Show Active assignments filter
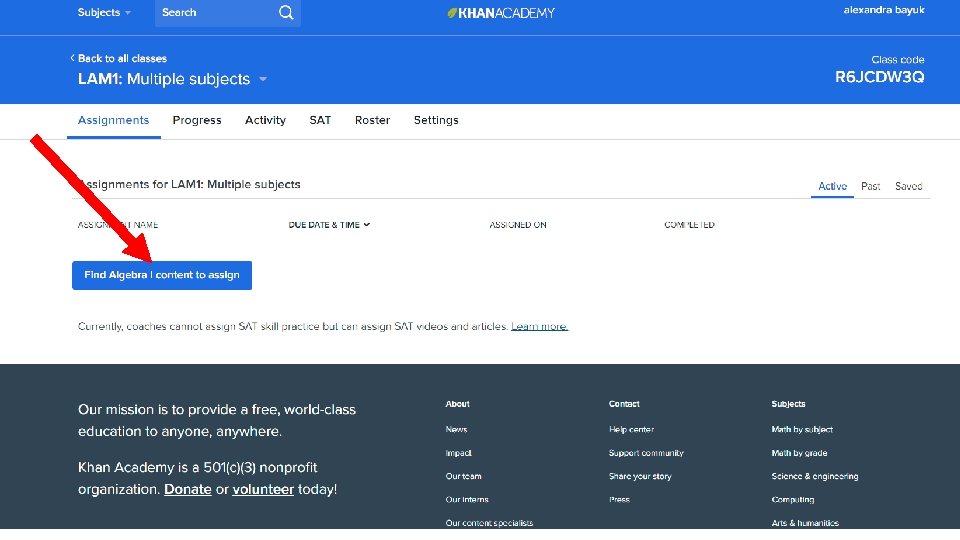Screen dimensions: 960x540 point(832,186)
